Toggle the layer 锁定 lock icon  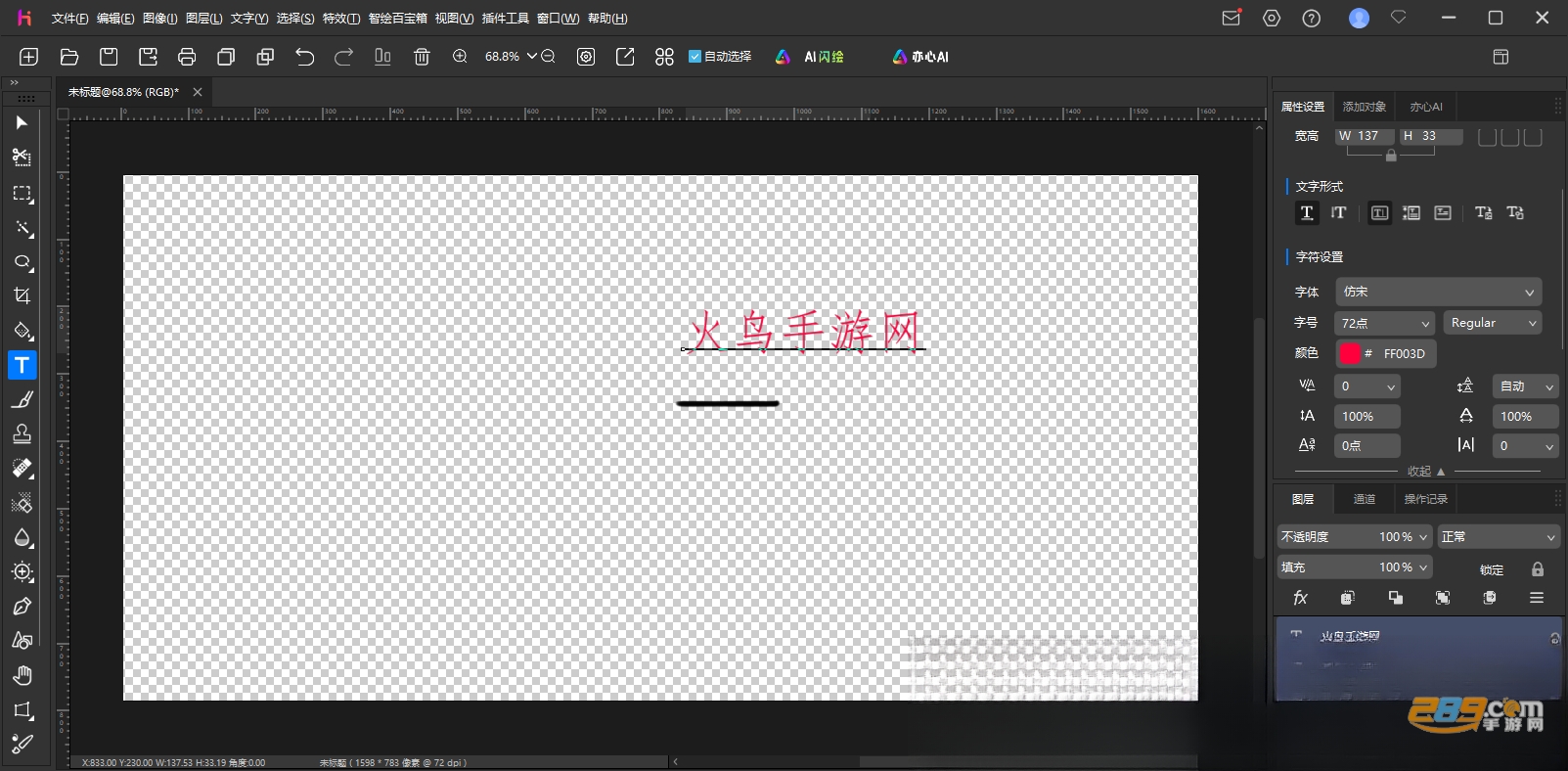[x=1538, y=569]
